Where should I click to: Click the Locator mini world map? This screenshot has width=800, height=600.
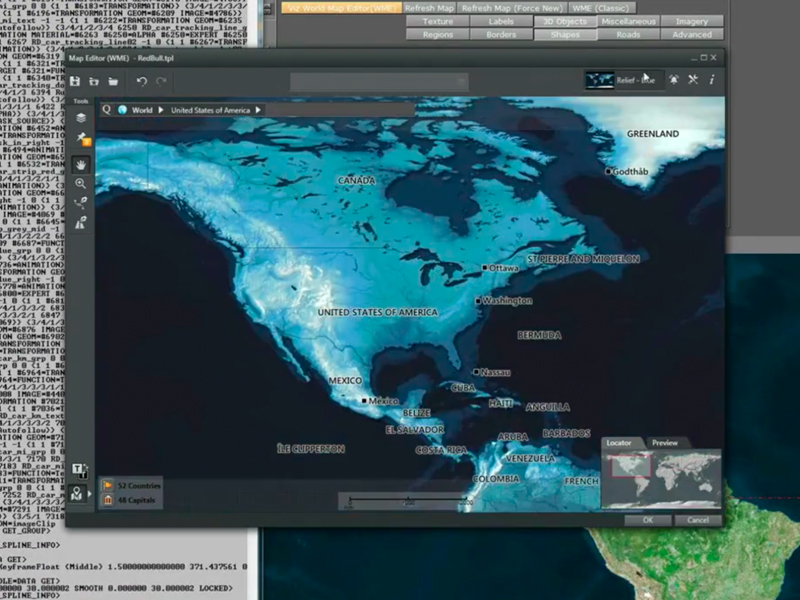[x=661, y=479]
